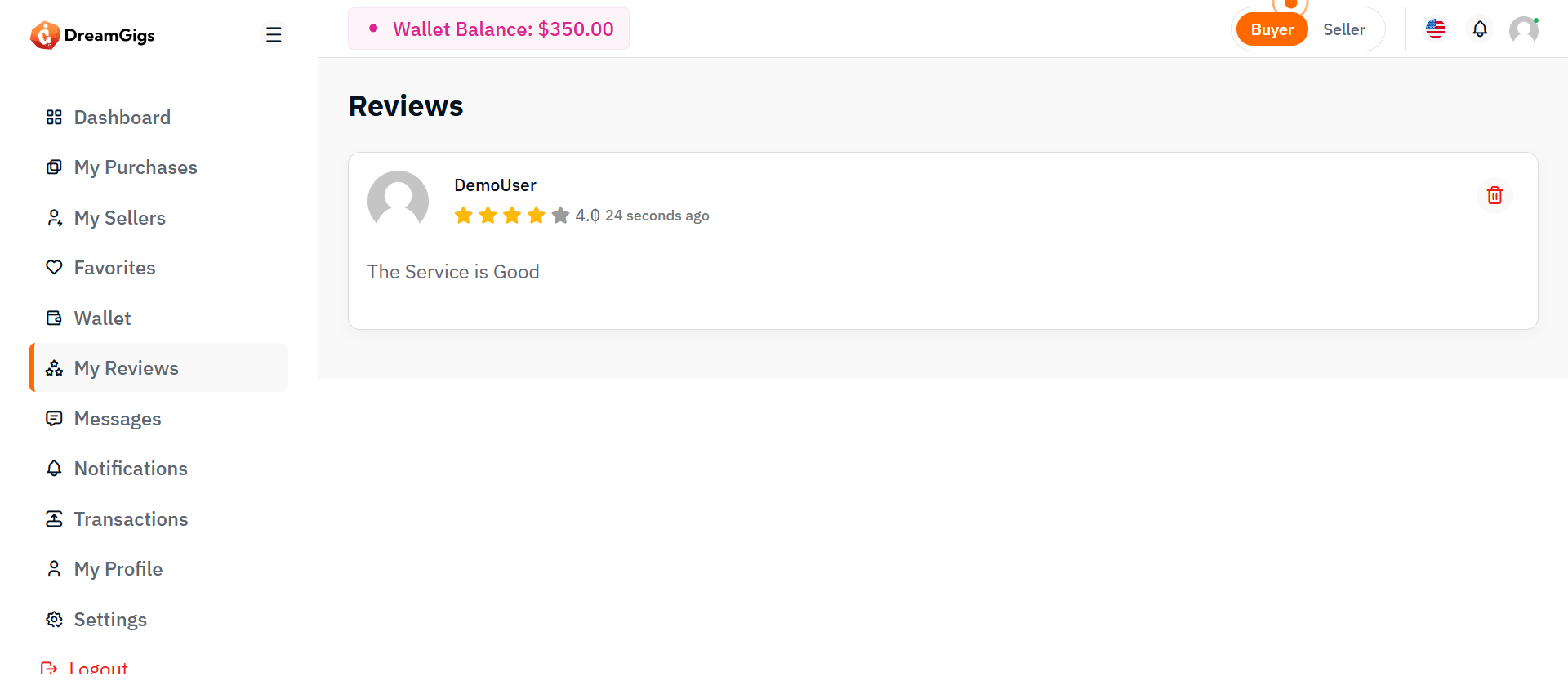Click the Transactions icon in sidebar
1568x685 pixels.
coord(54,519)
